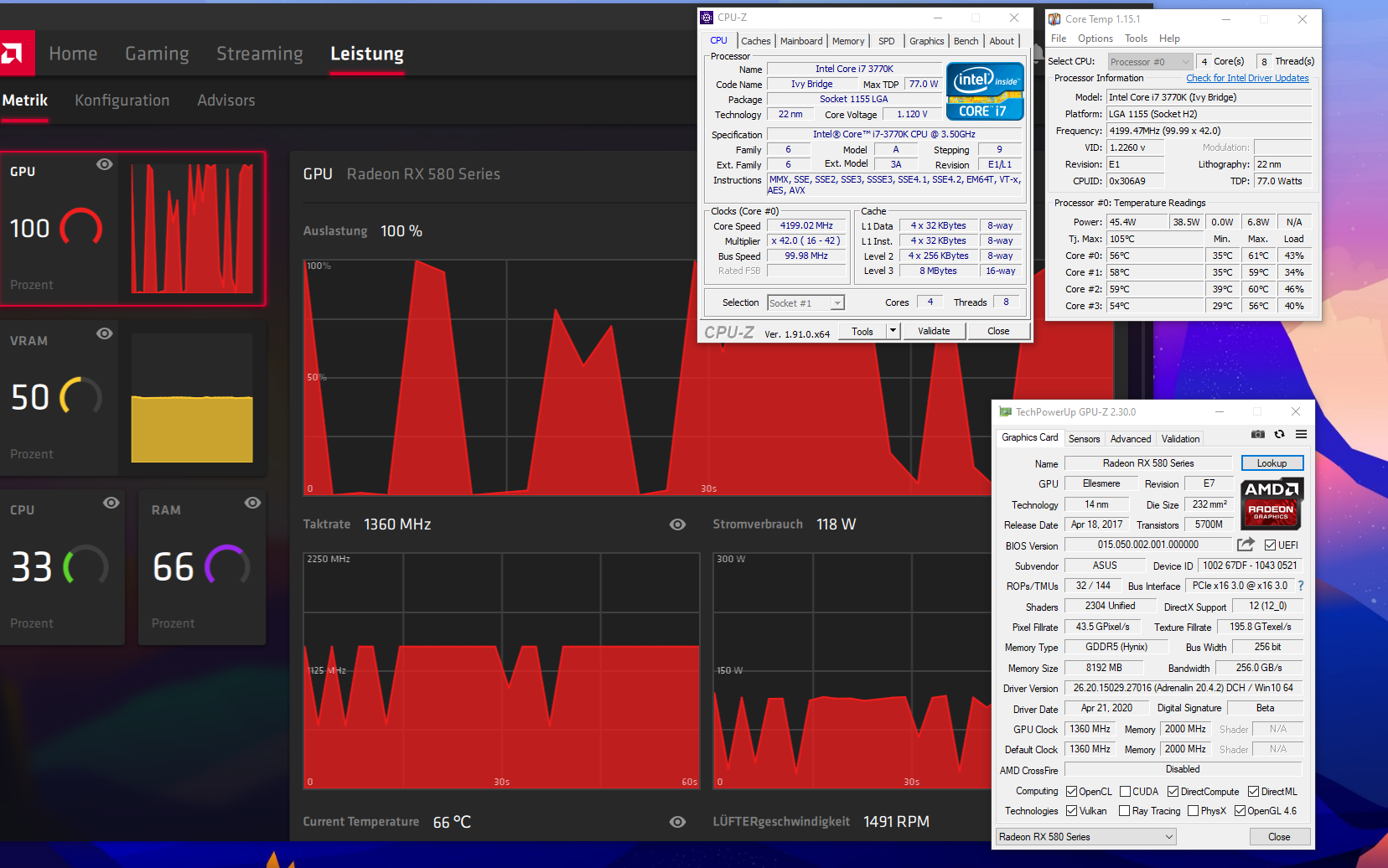Viewport: 1388px width, 868px height.
Task: Click the GPU Name field in GPU-Z
Action: click(x=1148, y=463)
